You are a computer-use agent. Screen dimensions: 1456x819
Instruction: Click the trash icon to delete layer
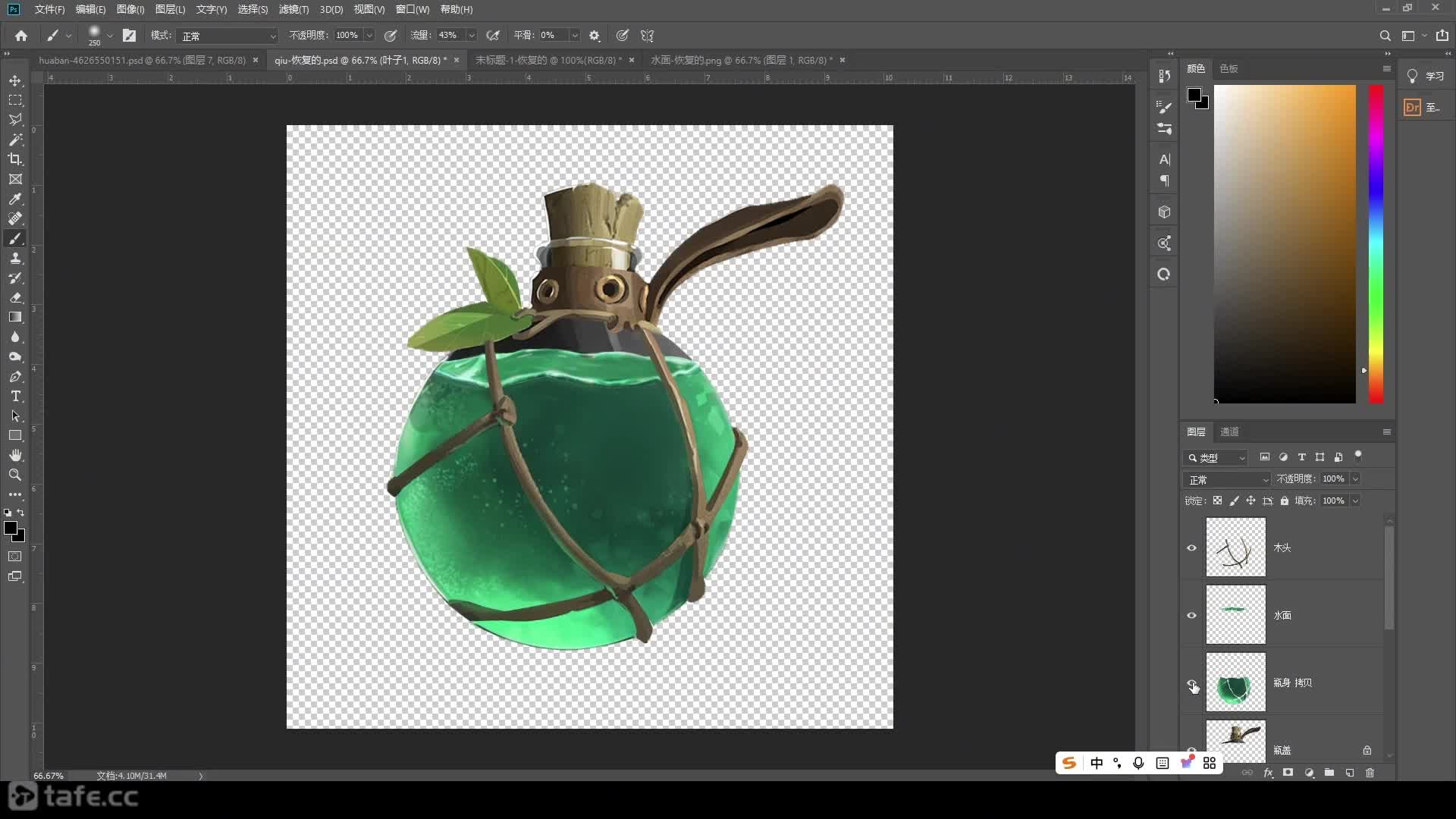point(1370,773)
